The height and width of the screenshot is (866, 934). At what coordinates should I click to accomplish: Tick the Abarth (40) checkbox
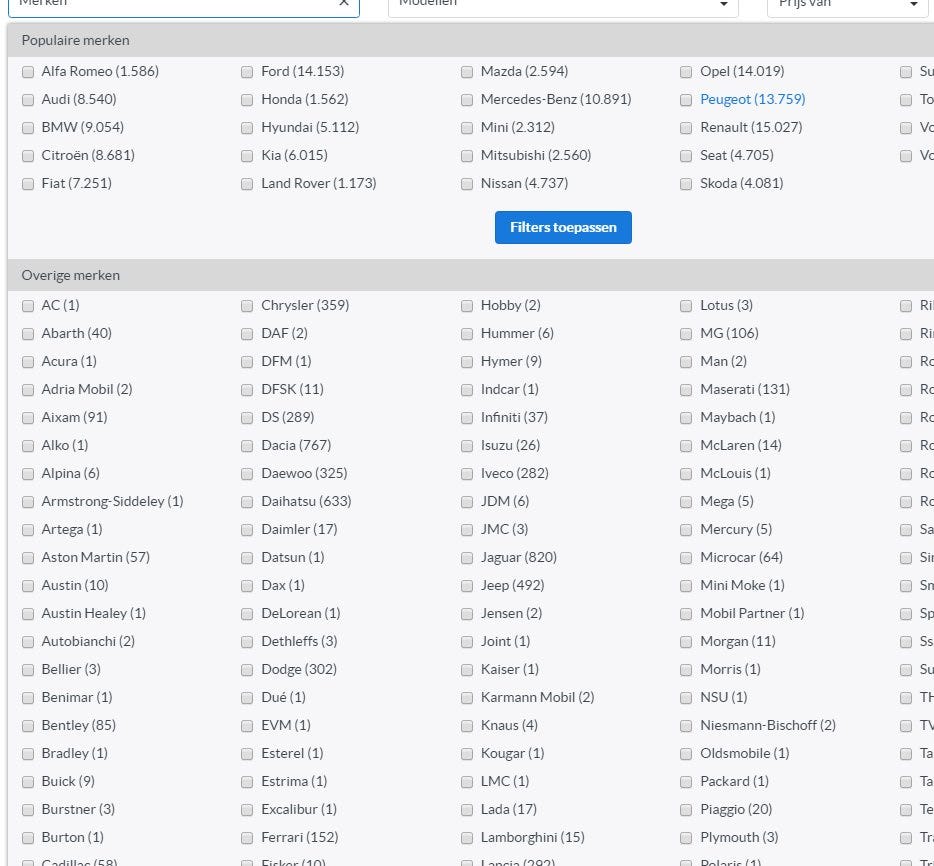[28, 334]
